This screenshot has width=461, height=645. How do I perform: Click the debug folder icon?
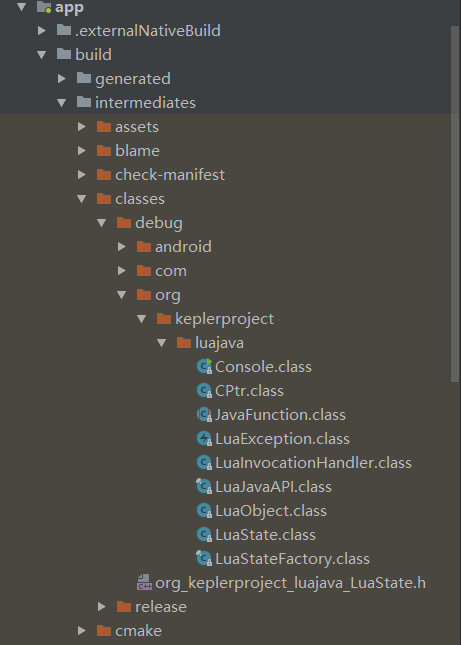point(124,222)
